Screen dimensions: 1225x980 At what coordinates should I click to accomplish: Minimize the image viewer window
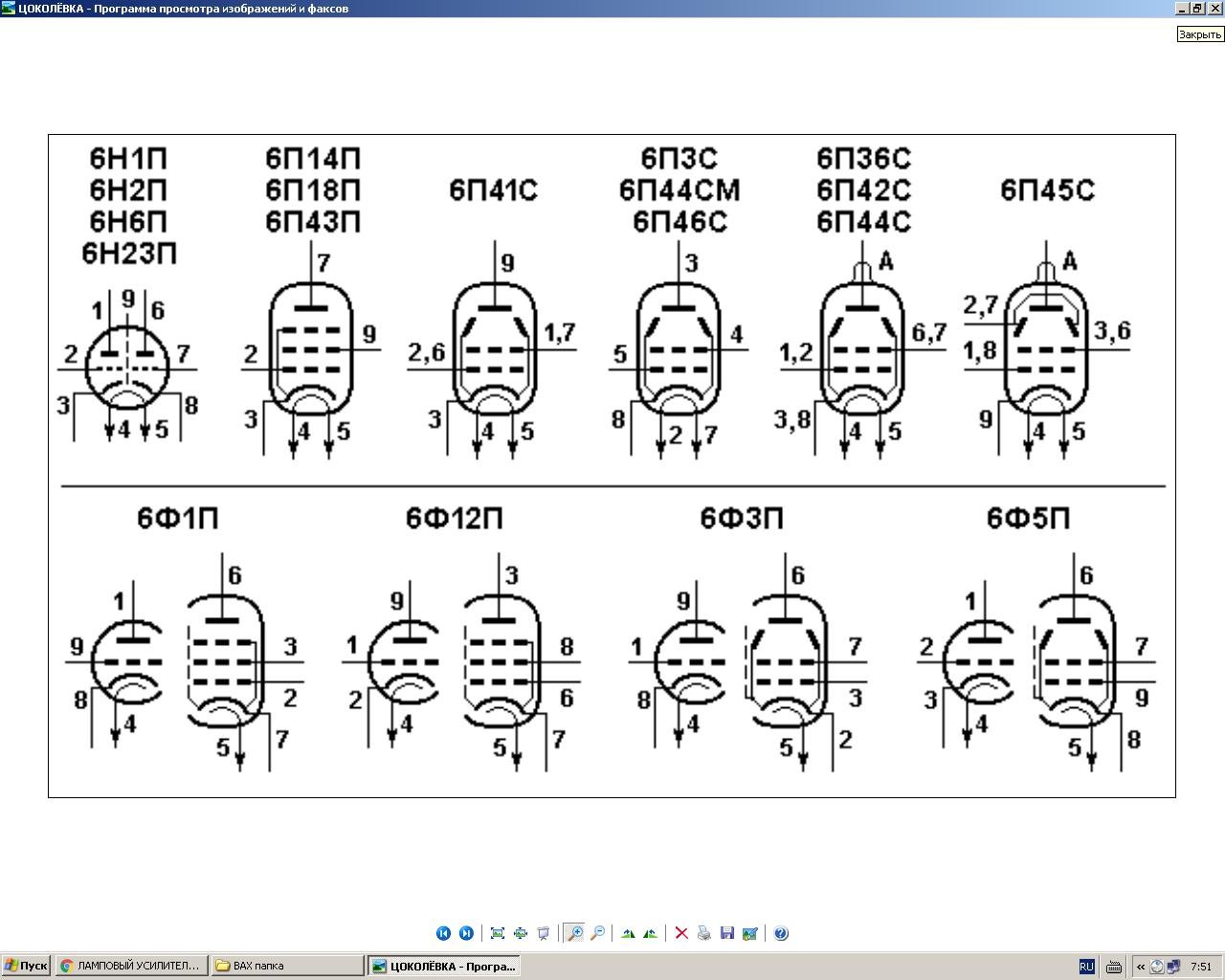[1182, 8]
